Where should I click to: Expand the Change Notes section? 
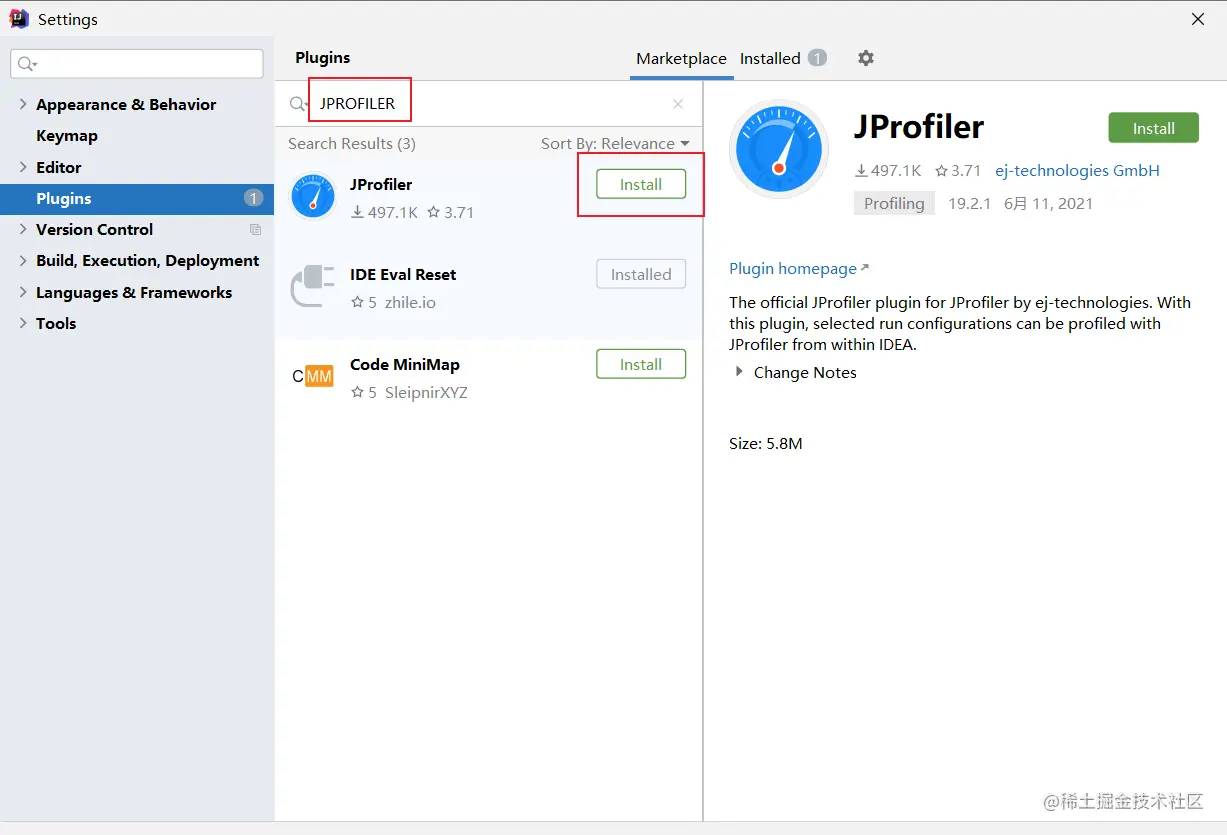740,372
